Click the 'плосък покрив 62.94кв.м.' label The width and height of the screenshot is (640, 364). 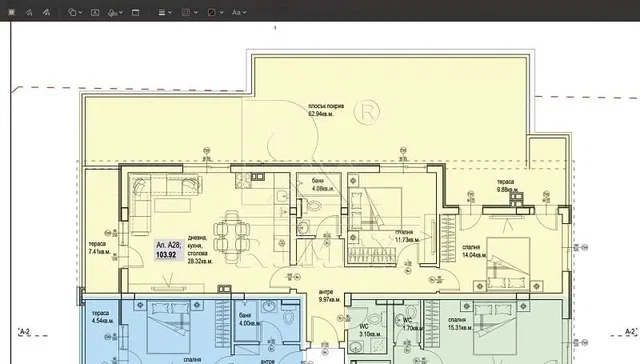(326, 110)
